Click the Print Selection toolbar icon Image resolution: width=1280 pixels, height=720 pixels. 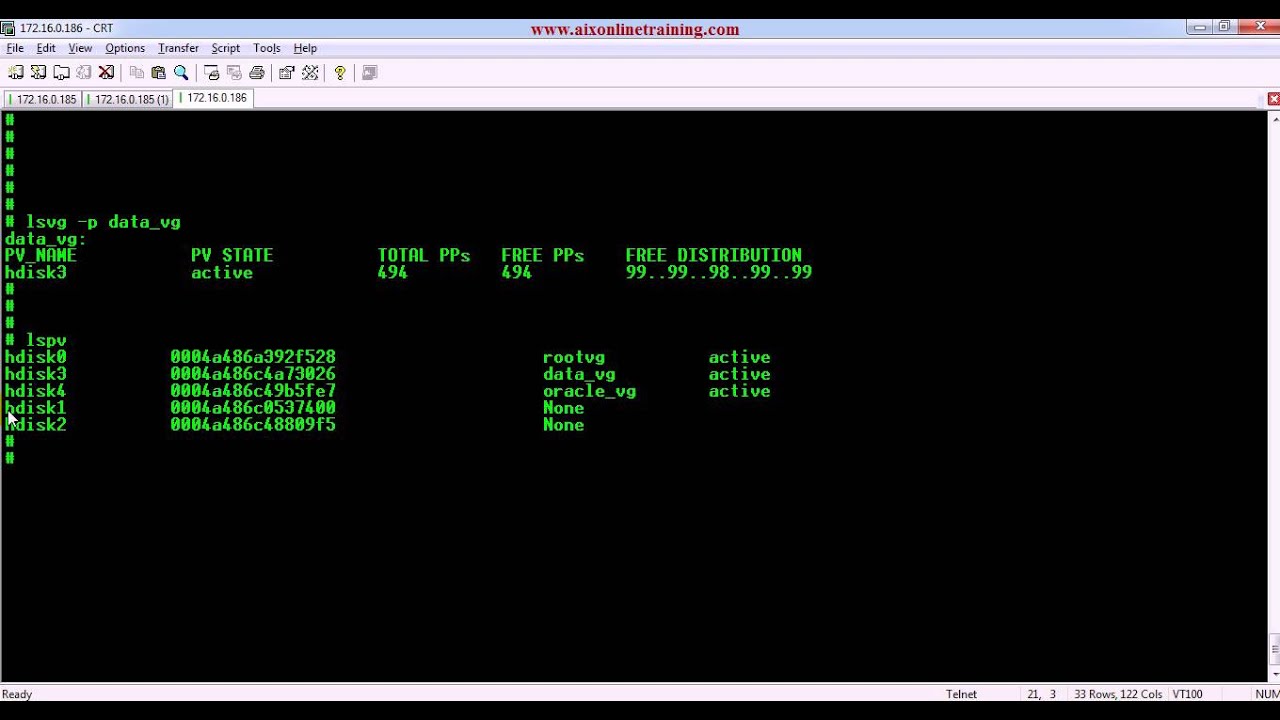tap(234, 73)
